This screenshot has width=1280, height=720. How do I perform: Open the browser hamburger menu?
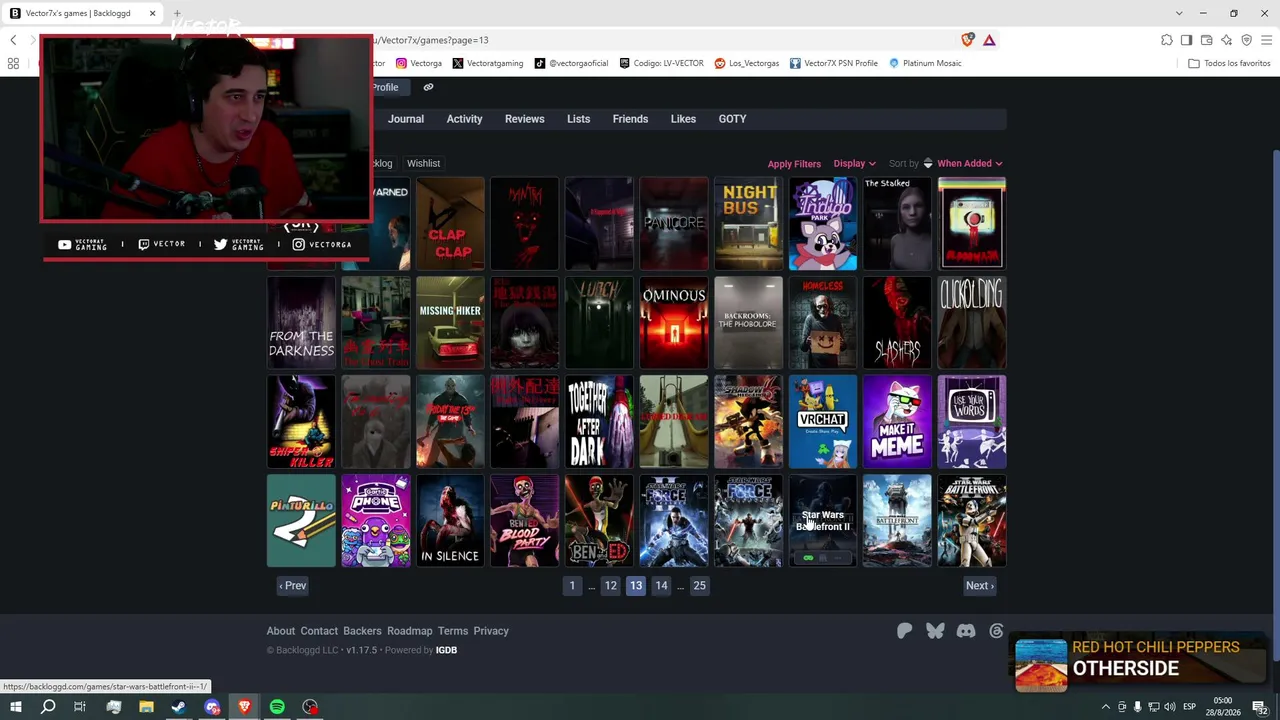(x=1266, y=40)
